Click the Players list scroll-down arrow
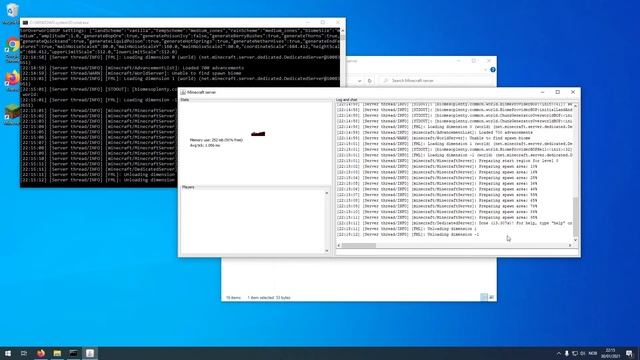Screen dimensions: 640x360 point(327,251)
